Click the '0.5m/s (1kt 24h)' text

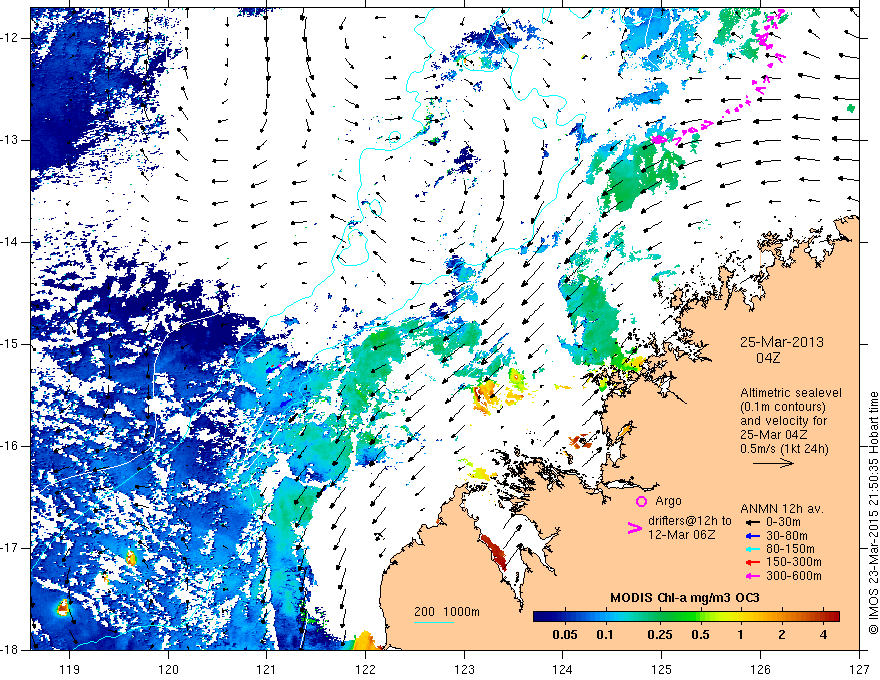(784, 448)
